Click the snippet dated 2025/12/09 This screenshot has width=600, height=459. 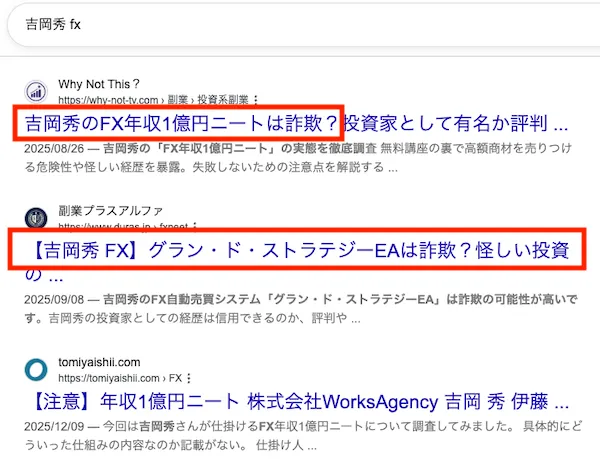coord(303,435)
